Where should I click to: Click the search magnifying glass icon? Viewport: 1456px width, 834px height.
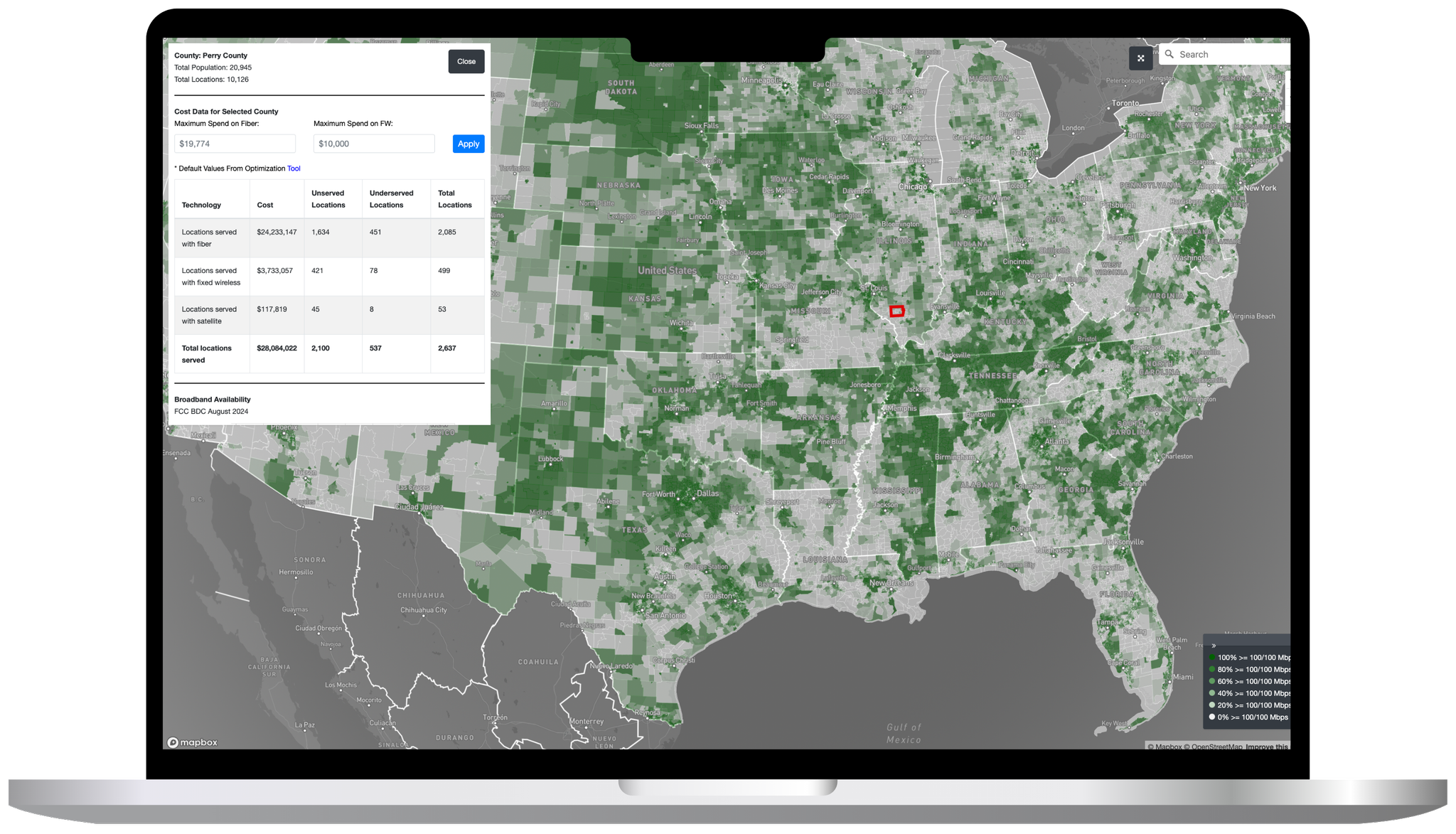[x=1169, y=54]
